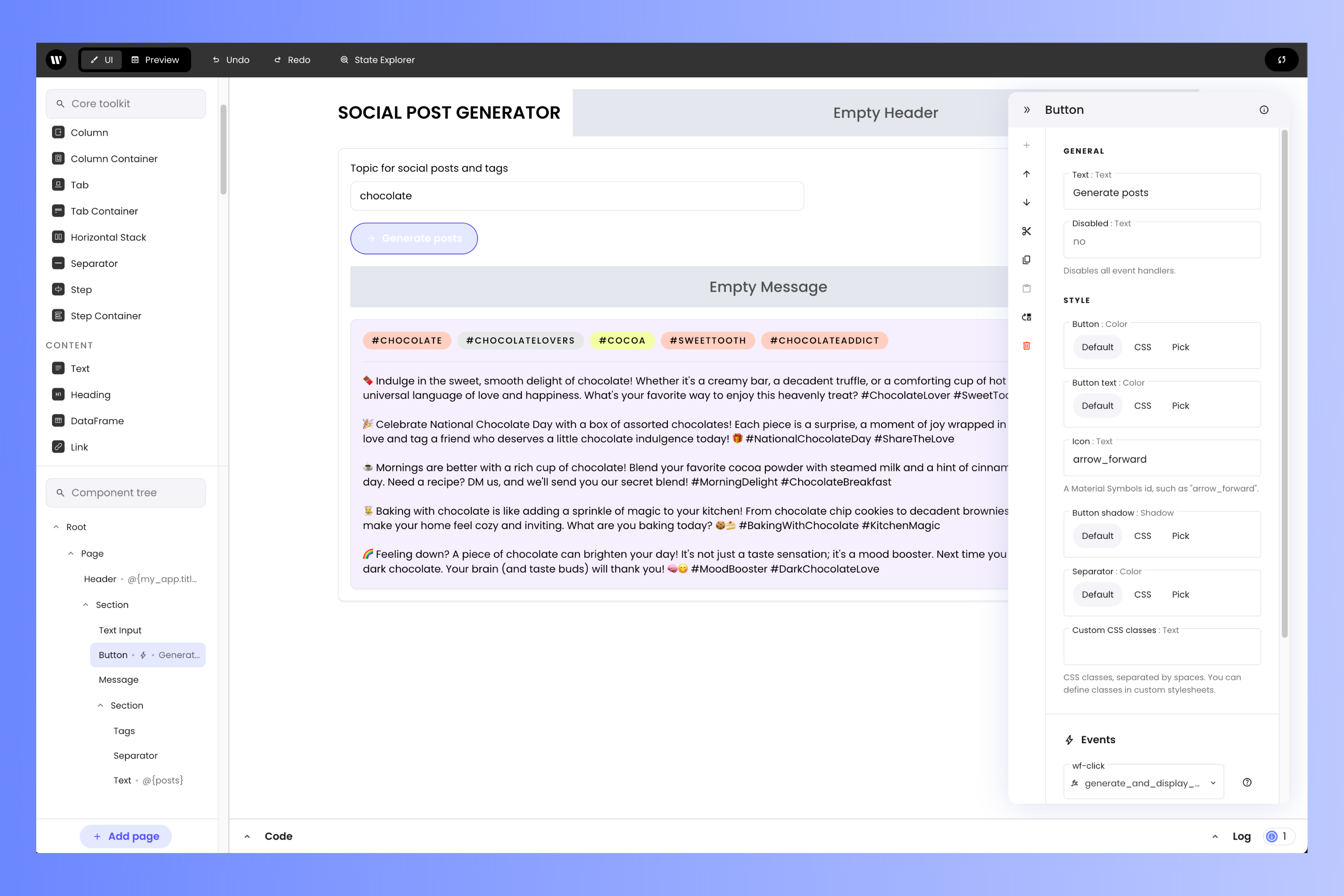Pick a custom Button color
The height and width of the screenshot is (896, 1344).
1180,347
